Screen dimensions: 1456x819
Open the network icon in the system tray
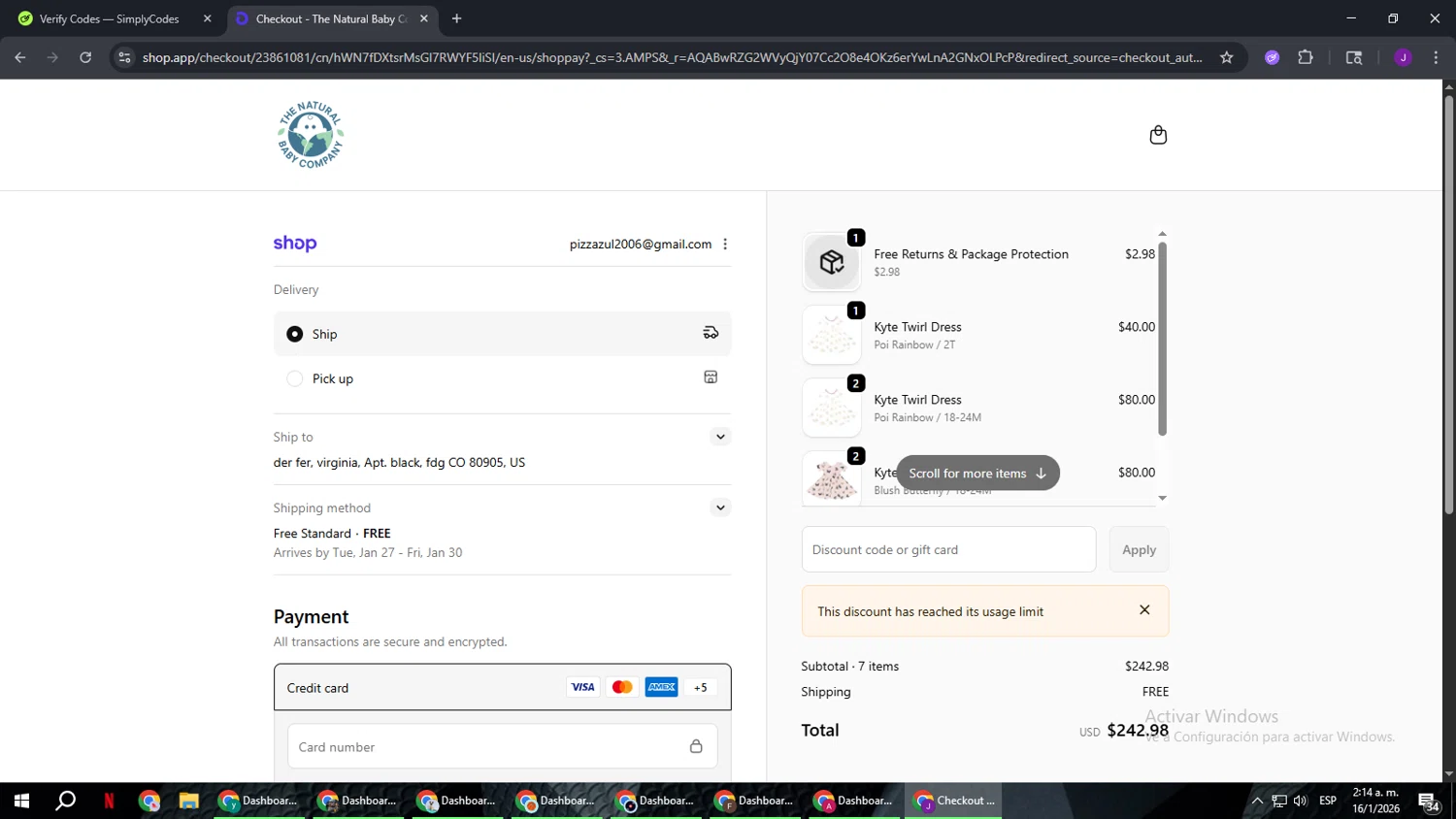pyautogui.click(x=1278, y=801)
